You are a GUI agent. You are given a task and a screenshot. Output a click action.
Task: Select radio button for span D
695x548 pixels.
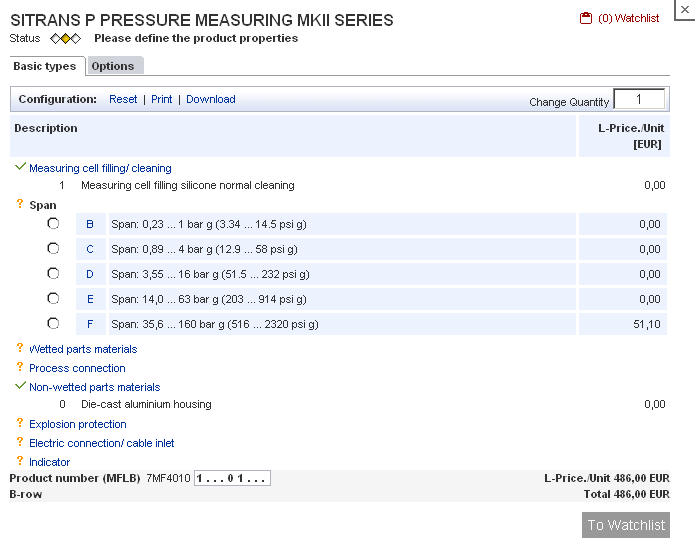[53, 274]
